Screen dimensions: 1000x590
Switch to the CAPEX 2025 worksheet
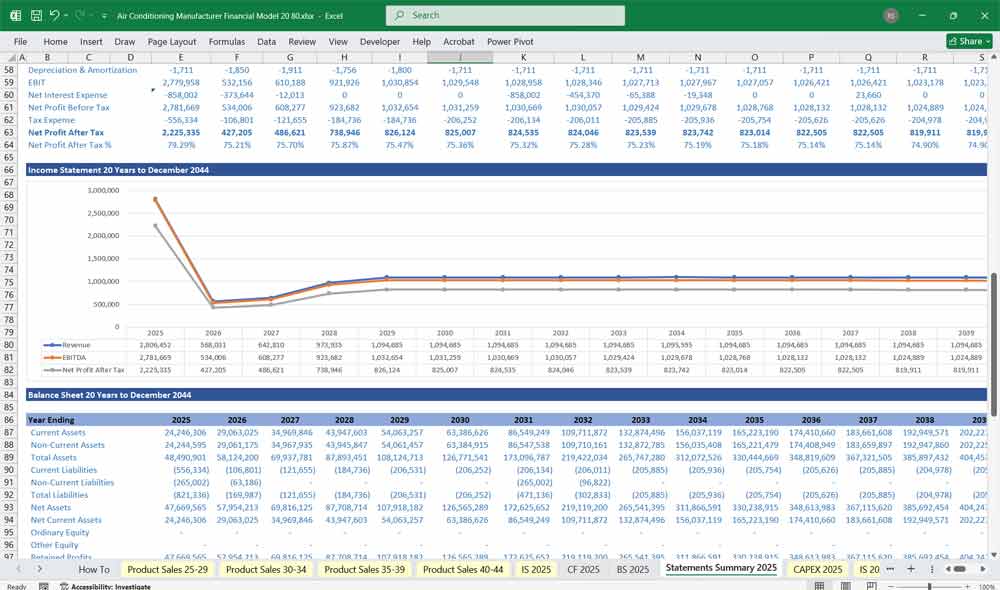[x=817, y=569]
